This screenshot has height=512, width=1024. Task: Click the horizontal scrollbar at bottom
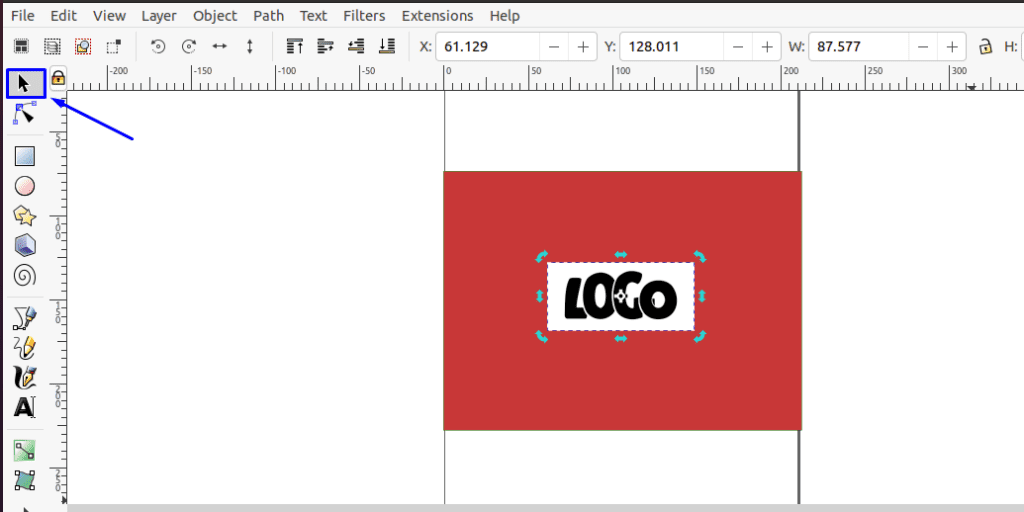pyautogui.click(x=545, y=508)
